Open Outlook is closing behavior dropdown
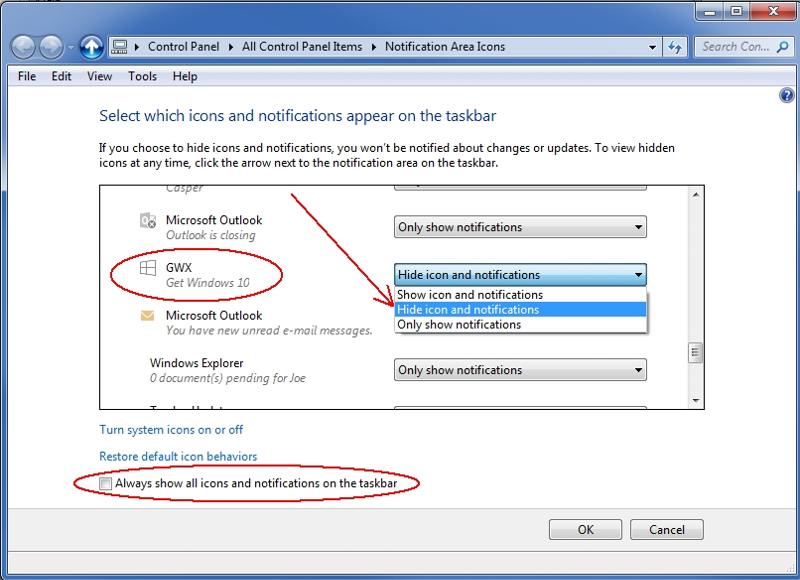 520,227
